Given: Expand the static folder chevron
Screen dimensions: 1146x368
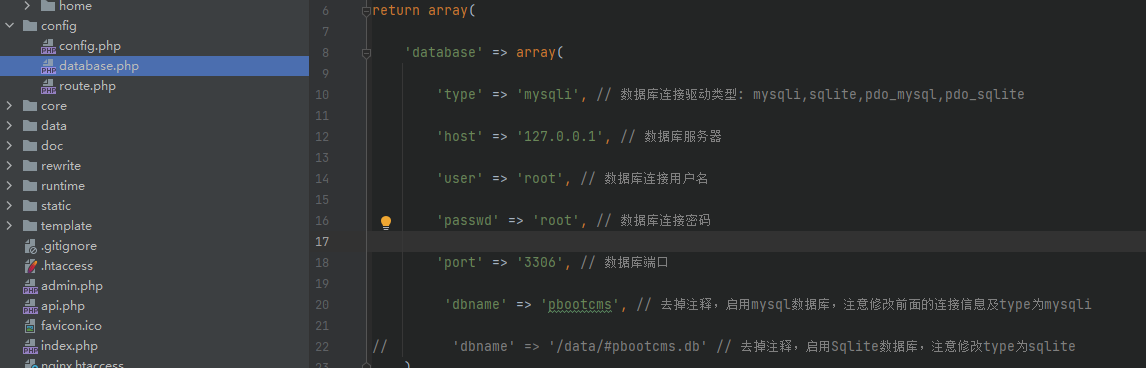Looking at the screenshot, I should coord(10,206).
